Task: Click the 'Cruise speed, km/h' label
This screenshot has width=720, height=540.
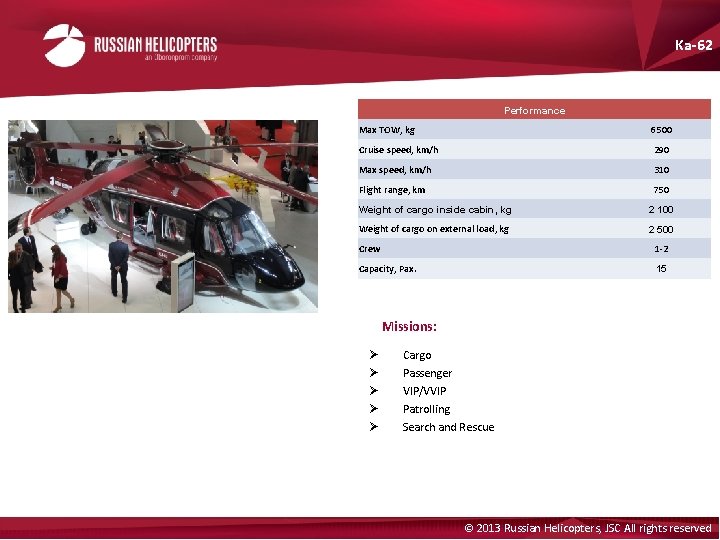Action: tap(399, 150)
